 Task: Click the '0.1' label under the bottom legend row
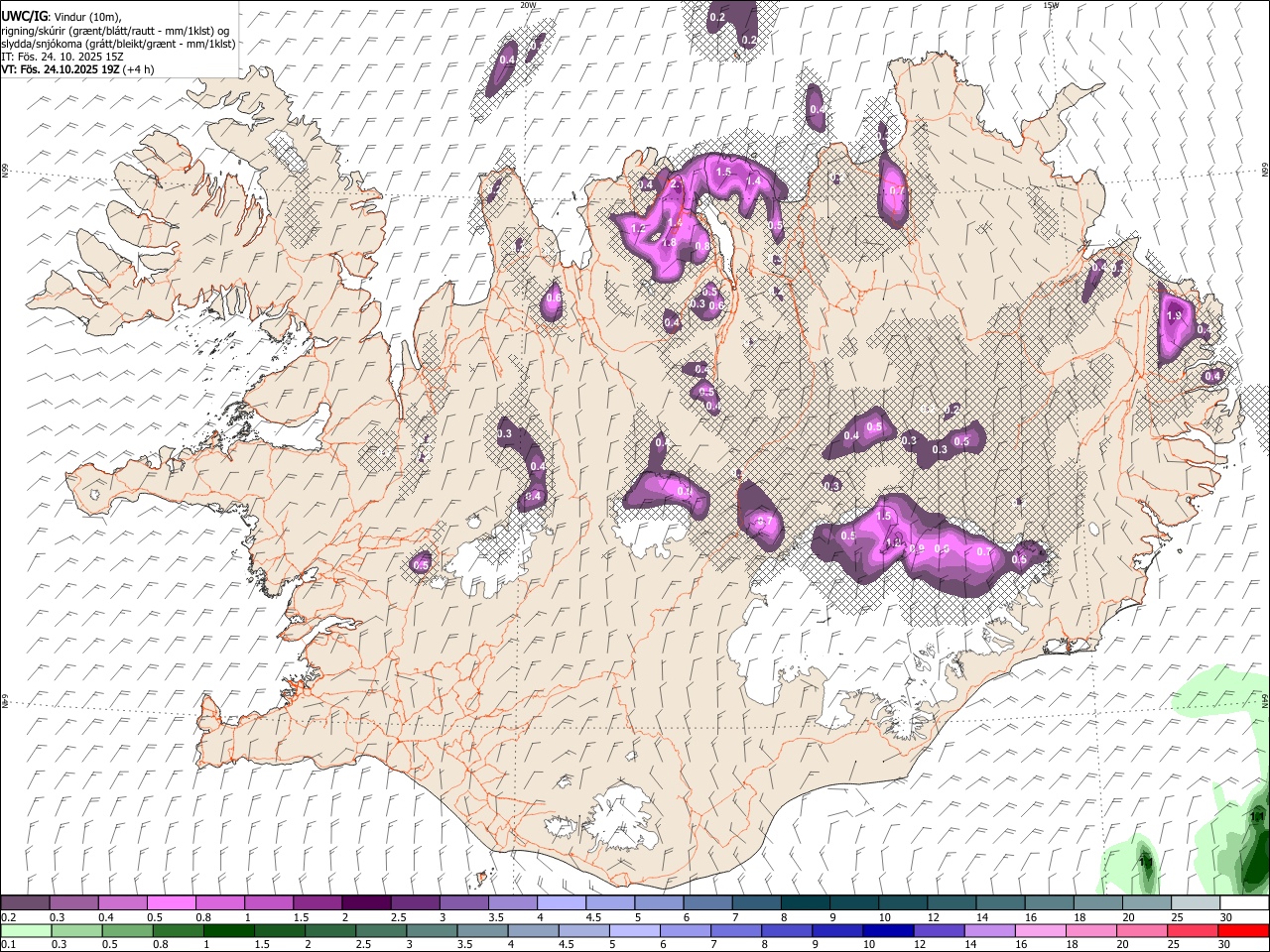[9, 944]
